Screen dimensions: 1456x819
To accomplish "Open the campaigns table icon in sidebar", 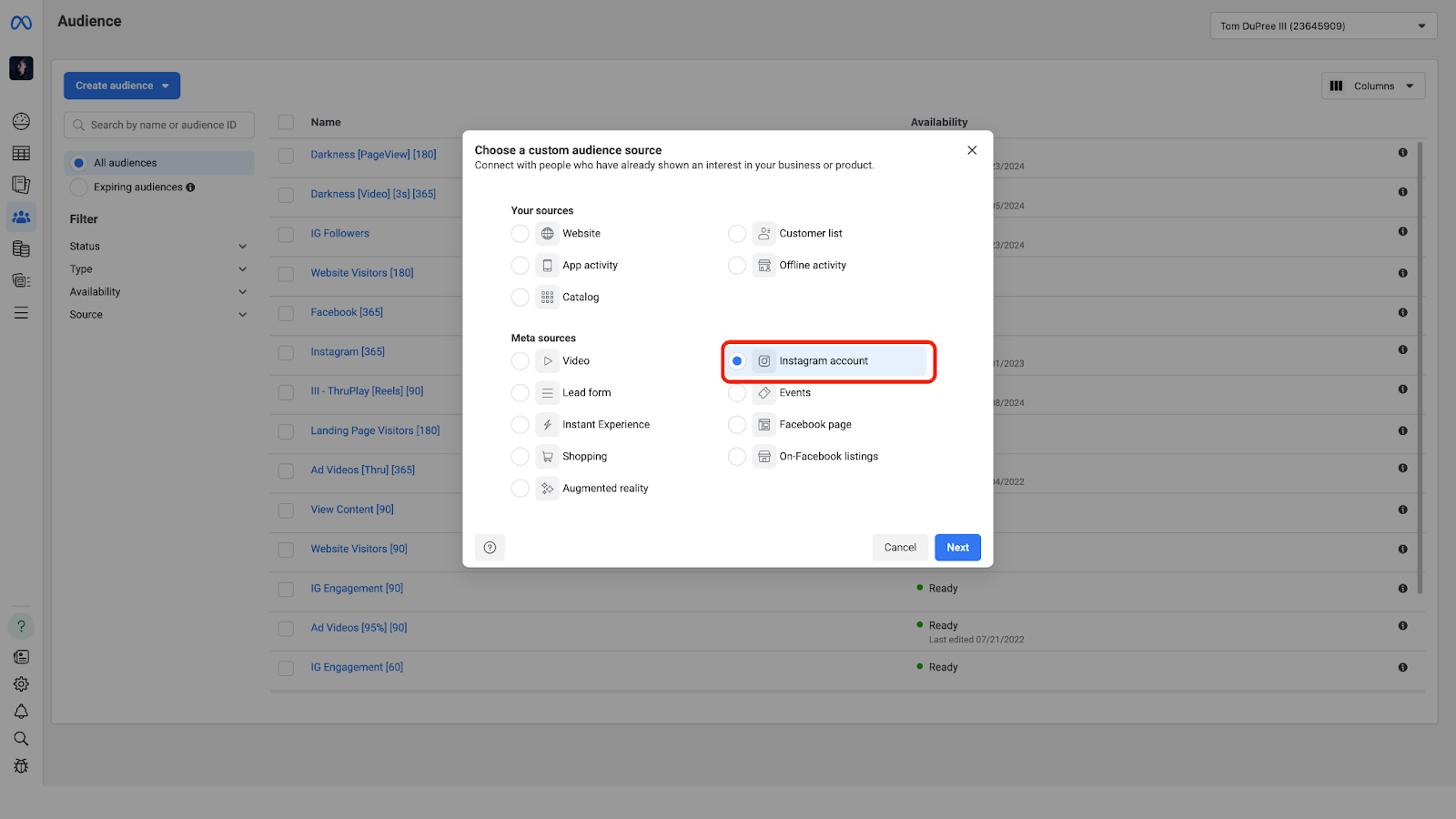I will 21,154.
